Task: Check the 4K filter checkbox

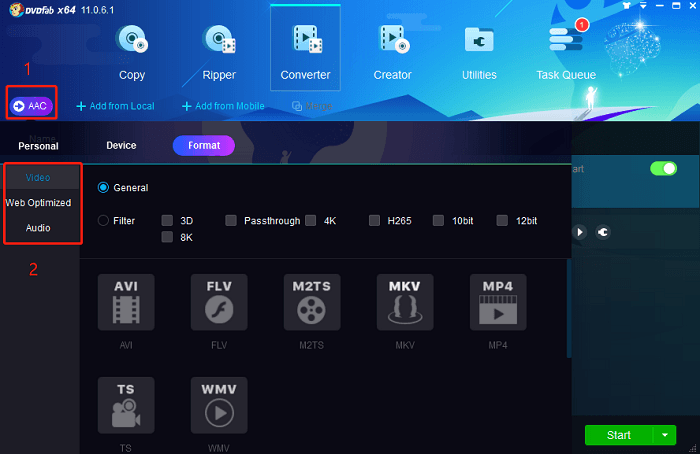Action: 311,220
